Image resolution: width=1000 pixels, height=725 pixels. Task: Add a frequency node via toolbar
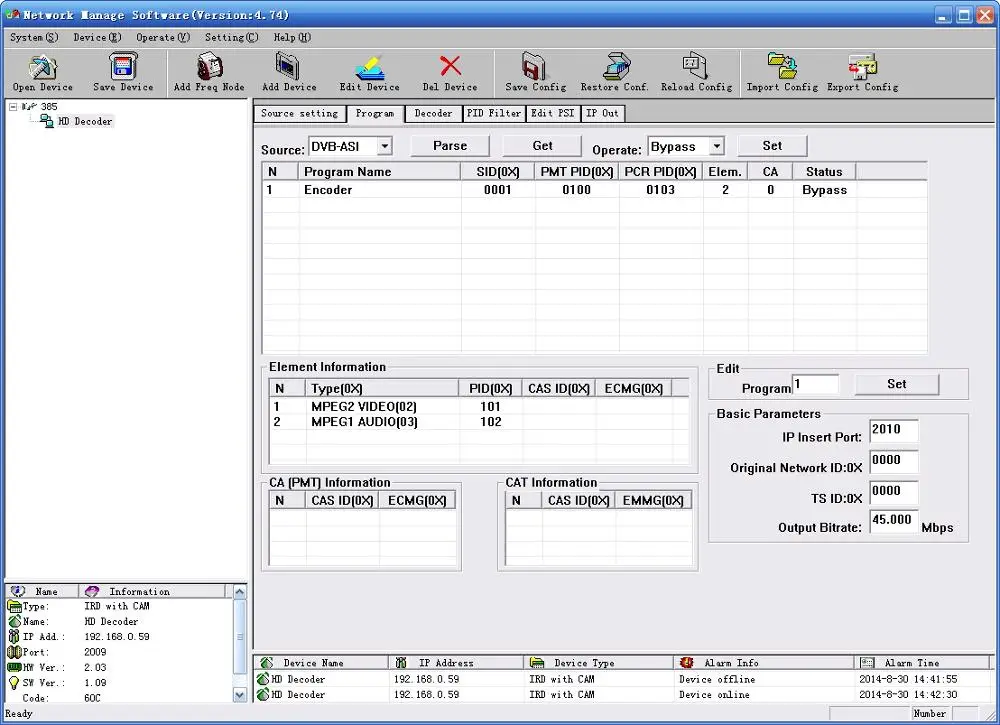click(x=208, y=72)
